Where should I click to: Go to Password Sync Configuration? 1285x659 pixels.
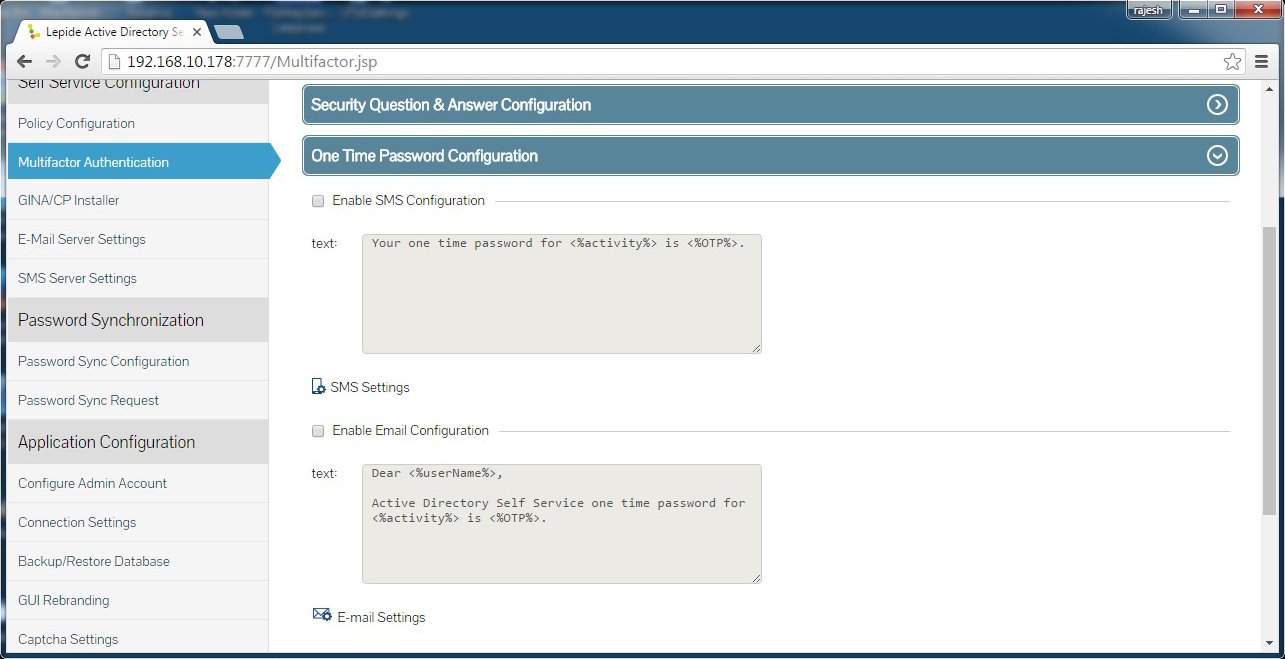click(x=103, y=361)
